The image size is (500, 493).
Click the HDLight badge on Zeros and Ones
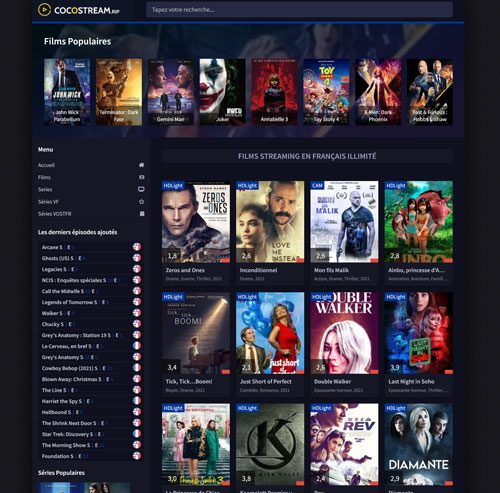(173, 185)
